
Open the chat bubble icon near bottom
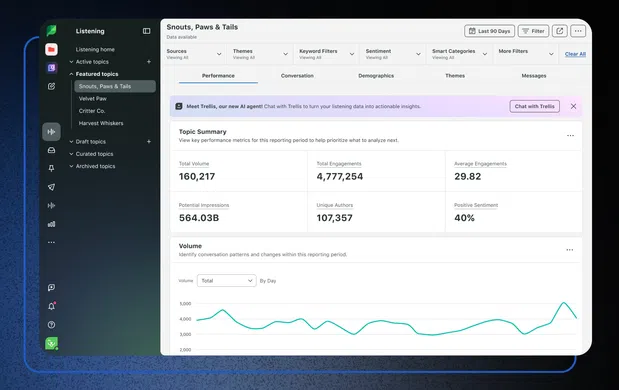(x=51, y=287)
